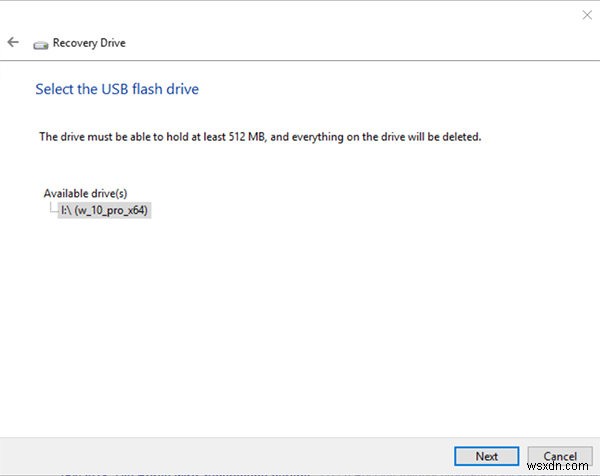The height and width of the screenshot is (476, 600).
Task: Click the "Recovery Drive" title text
Action: [89, 43]
